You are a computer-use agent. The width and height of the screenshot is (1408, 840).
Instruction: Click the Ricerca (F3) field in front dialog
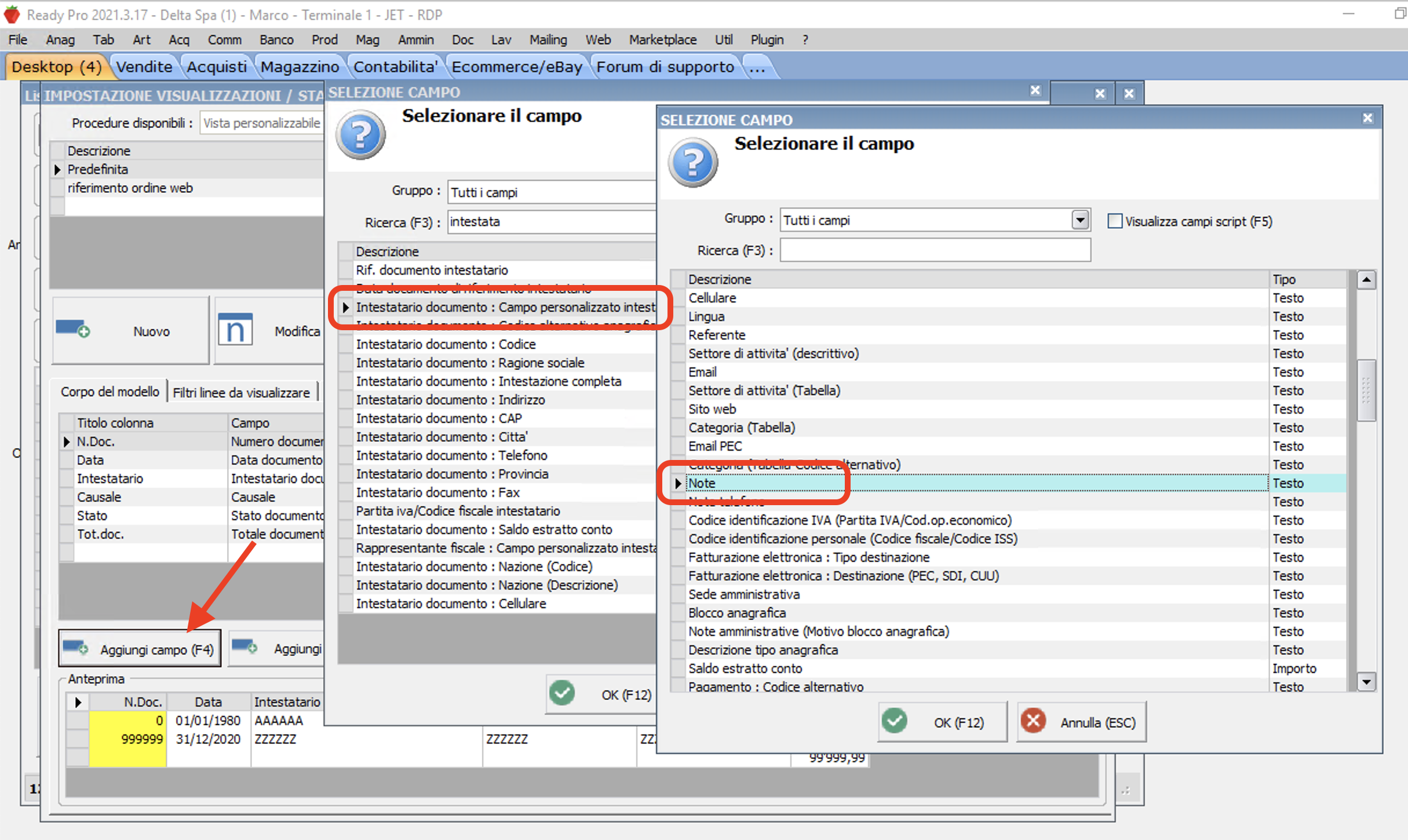pos(935,250)
